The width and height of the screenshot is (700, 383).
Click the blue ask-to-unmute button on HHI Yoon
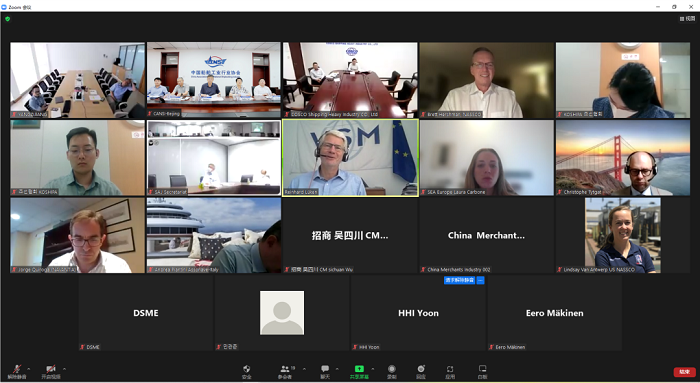coord(459,280)
